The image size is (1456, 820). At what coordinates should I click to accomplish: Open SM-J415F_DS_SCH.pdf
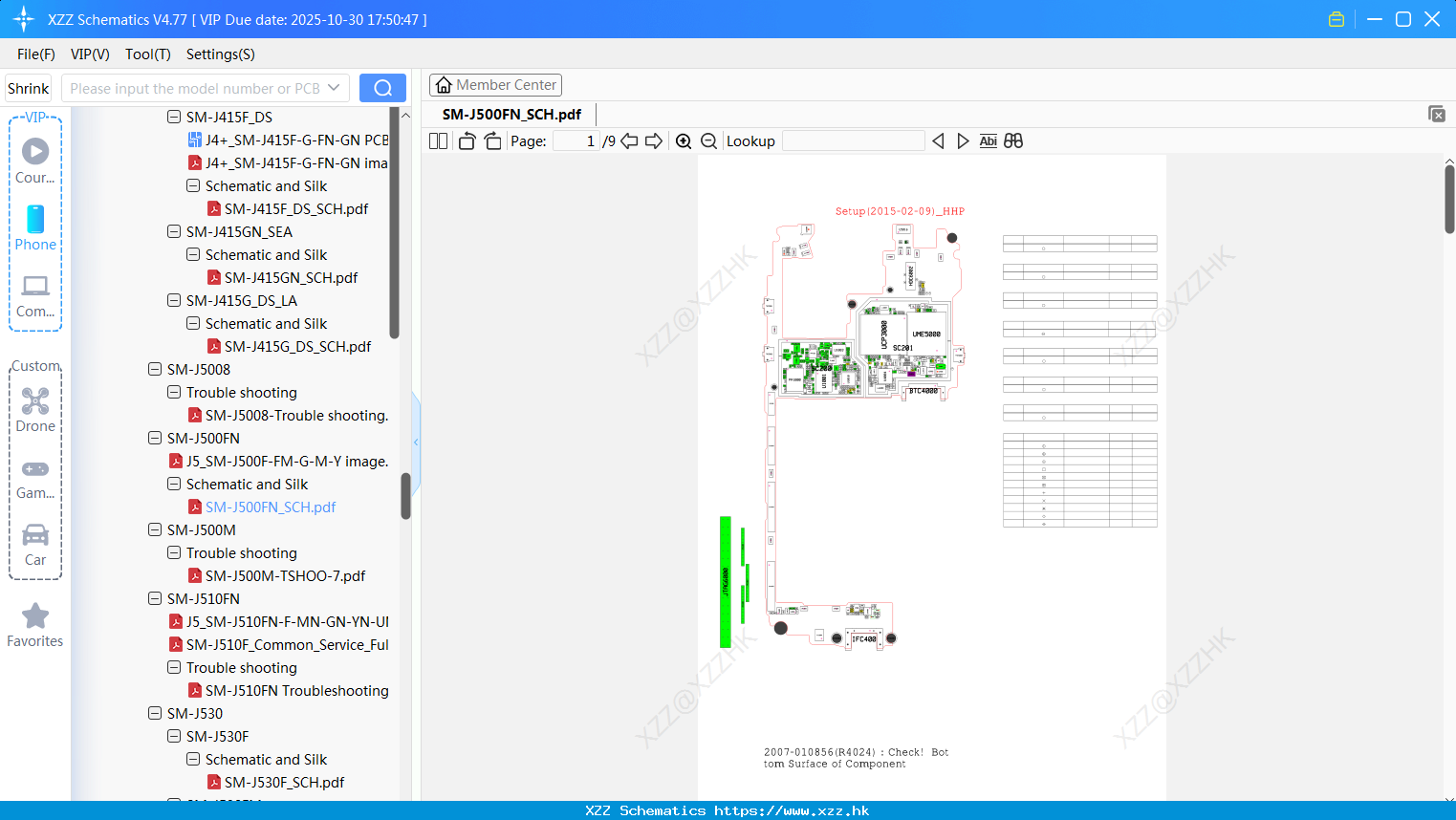[x=295, y=208]
